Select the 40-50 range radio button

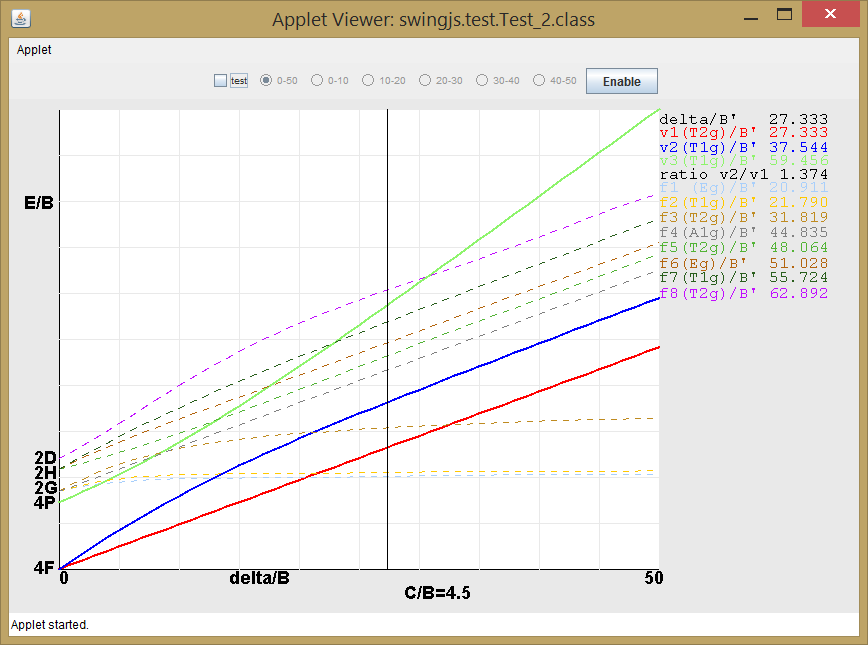coord(539,81)
